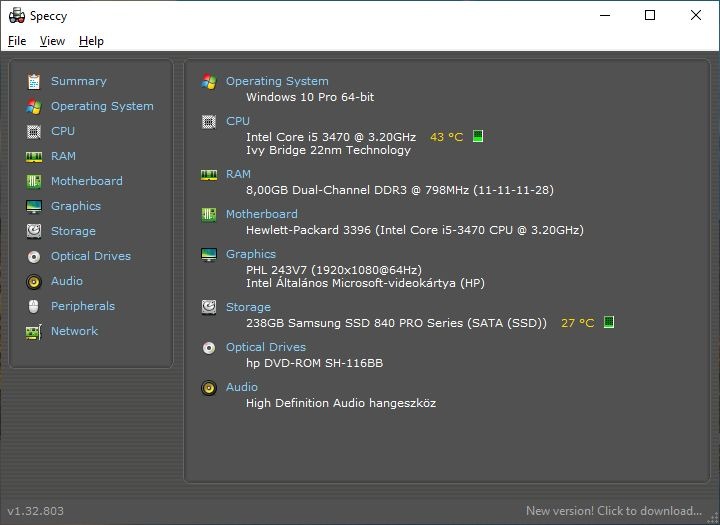Click the green CPU temperature indicator icon
This screenshot has width=720, height=525.
(478, 136)
